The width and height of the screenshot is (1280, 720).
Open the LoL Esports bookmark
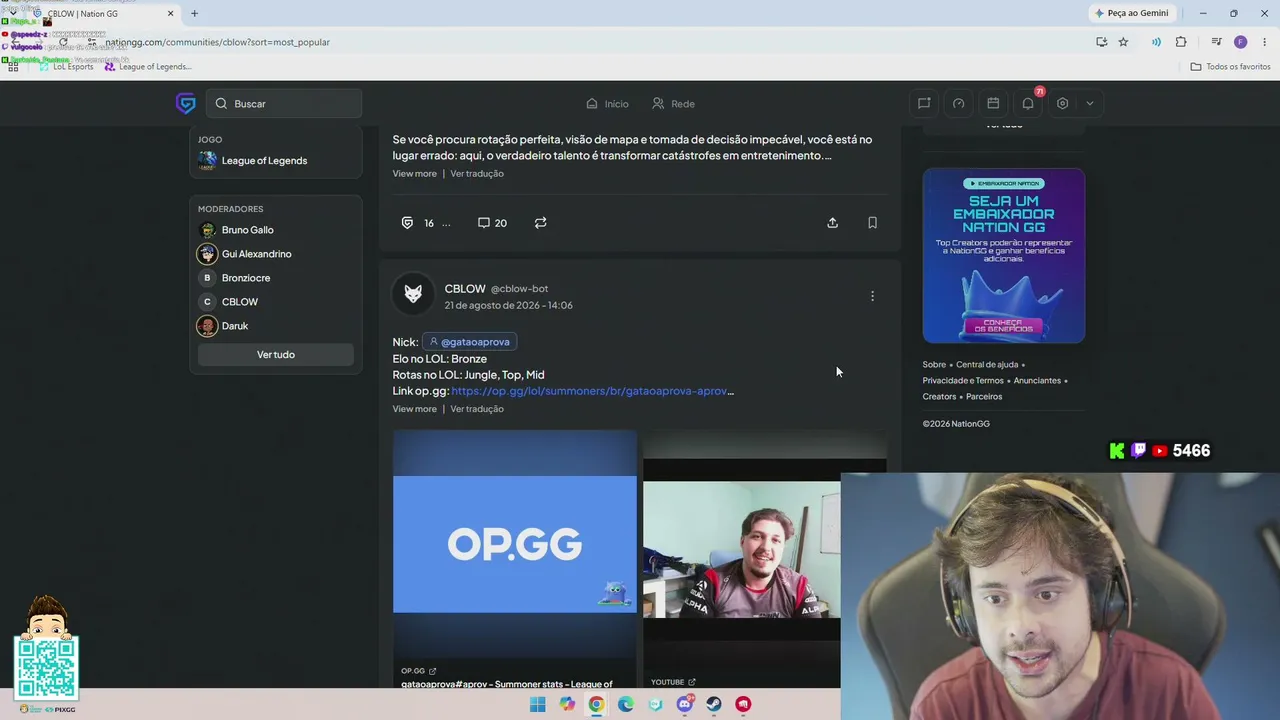66,67
